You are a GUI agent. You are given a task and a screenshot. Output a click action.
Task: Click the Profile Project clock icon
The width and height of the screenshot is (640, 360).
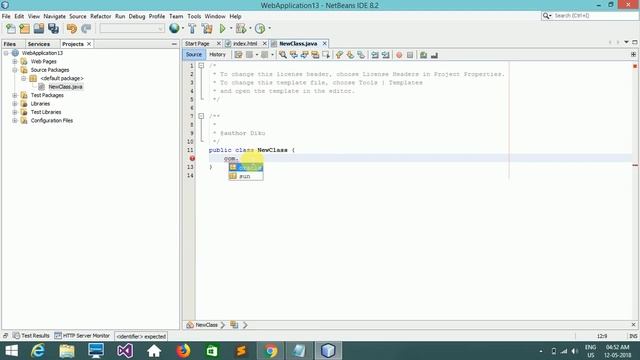pyautogui.click(x=260, y=29)
